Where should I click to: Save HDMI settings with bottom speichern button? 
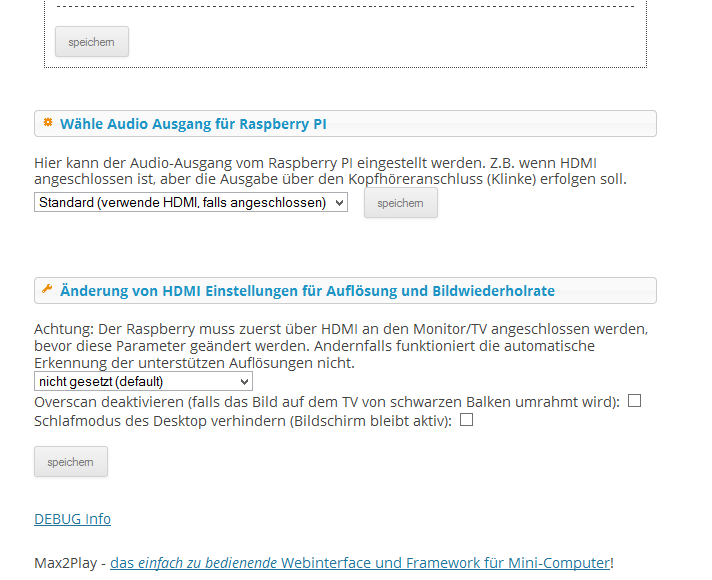coord(71,462)
